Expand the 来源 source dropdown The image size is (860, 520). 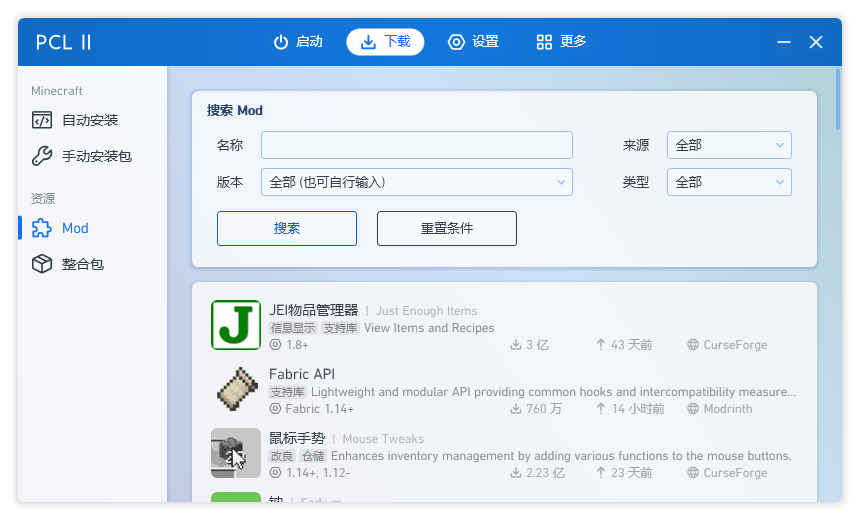click(x=729, y=145)
